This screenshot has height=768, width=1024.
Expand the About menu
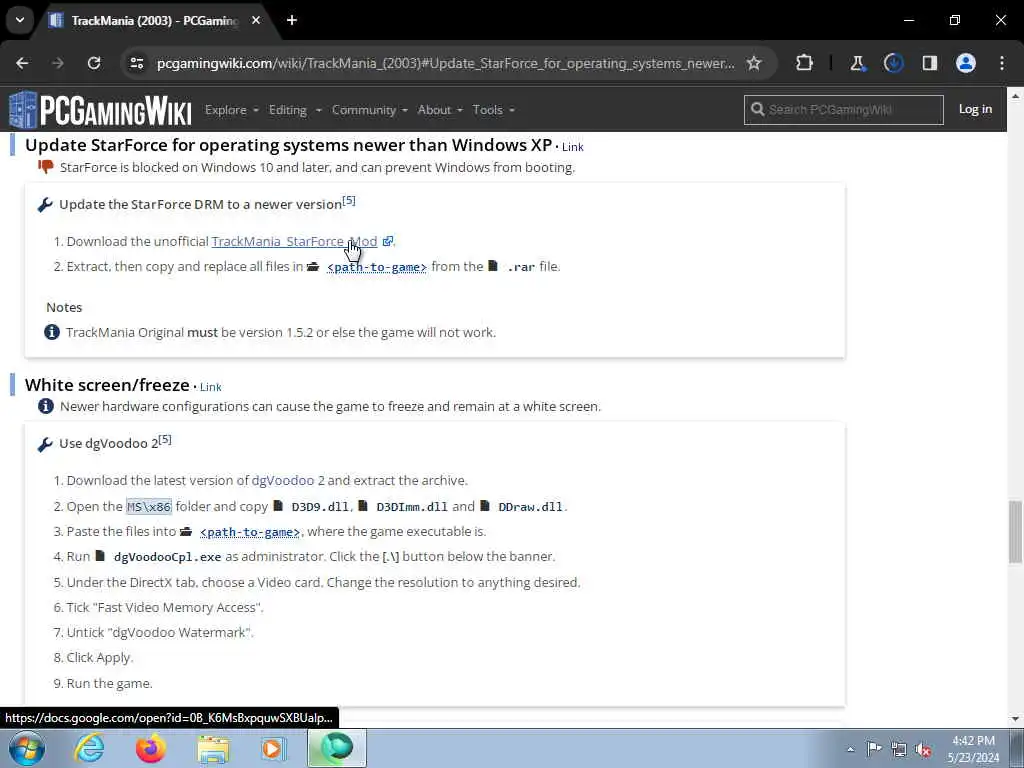(440, 110)
